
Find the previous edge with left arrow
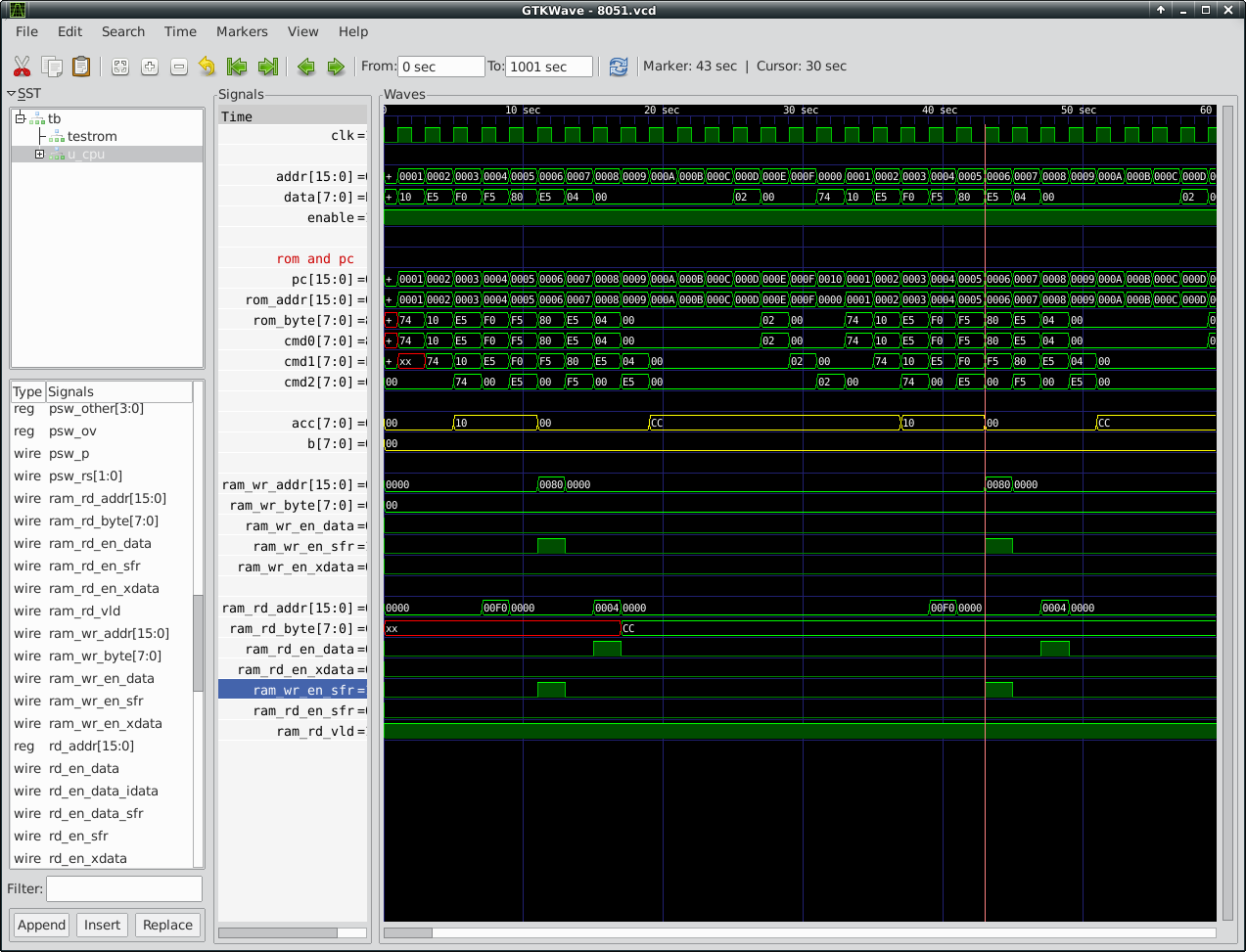tap(306, 67)
